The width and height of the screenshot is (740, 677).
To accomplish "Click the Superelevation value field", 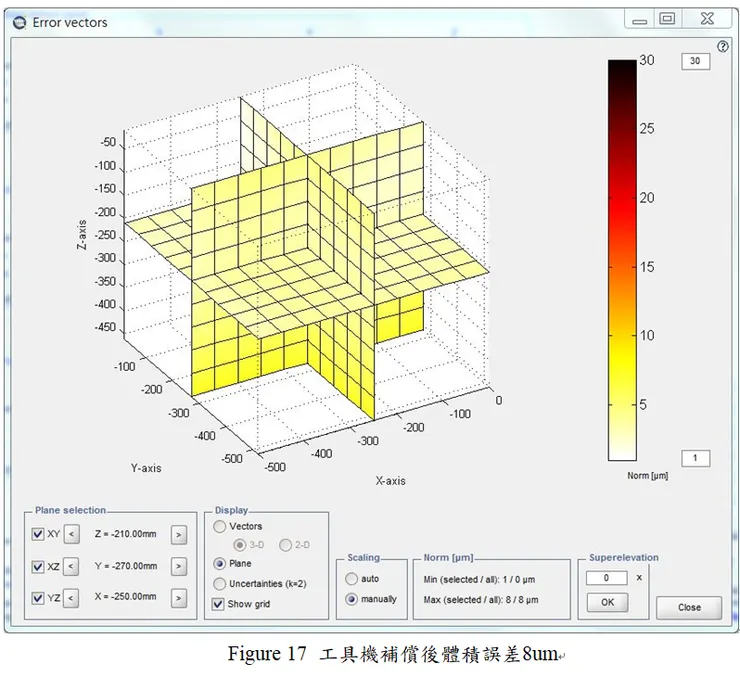I will pyautogui.click(x=607, y=578).
